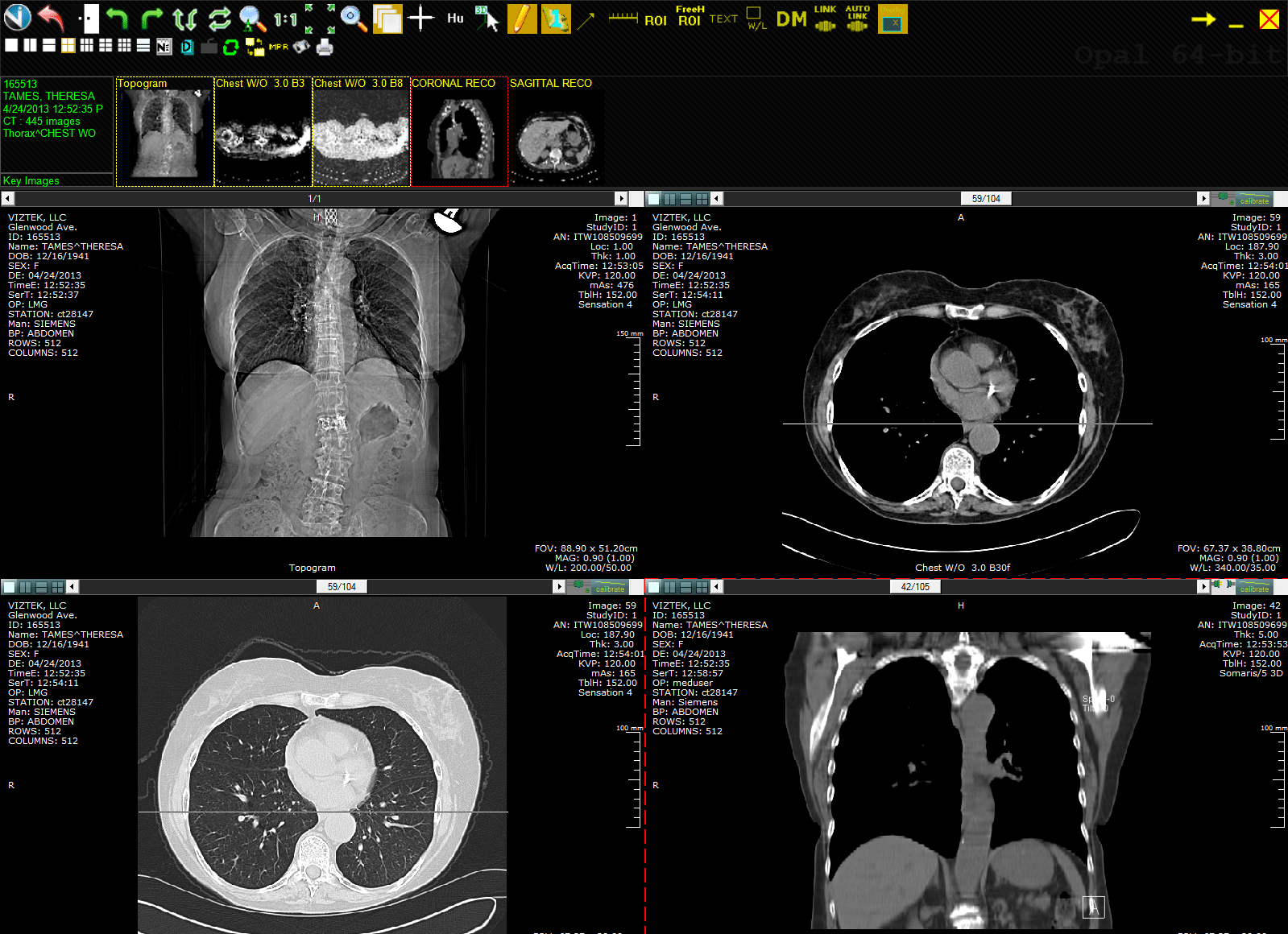Advance the axial 59/104 viewer forward arrow
1288x934 pixels.
1203,199
